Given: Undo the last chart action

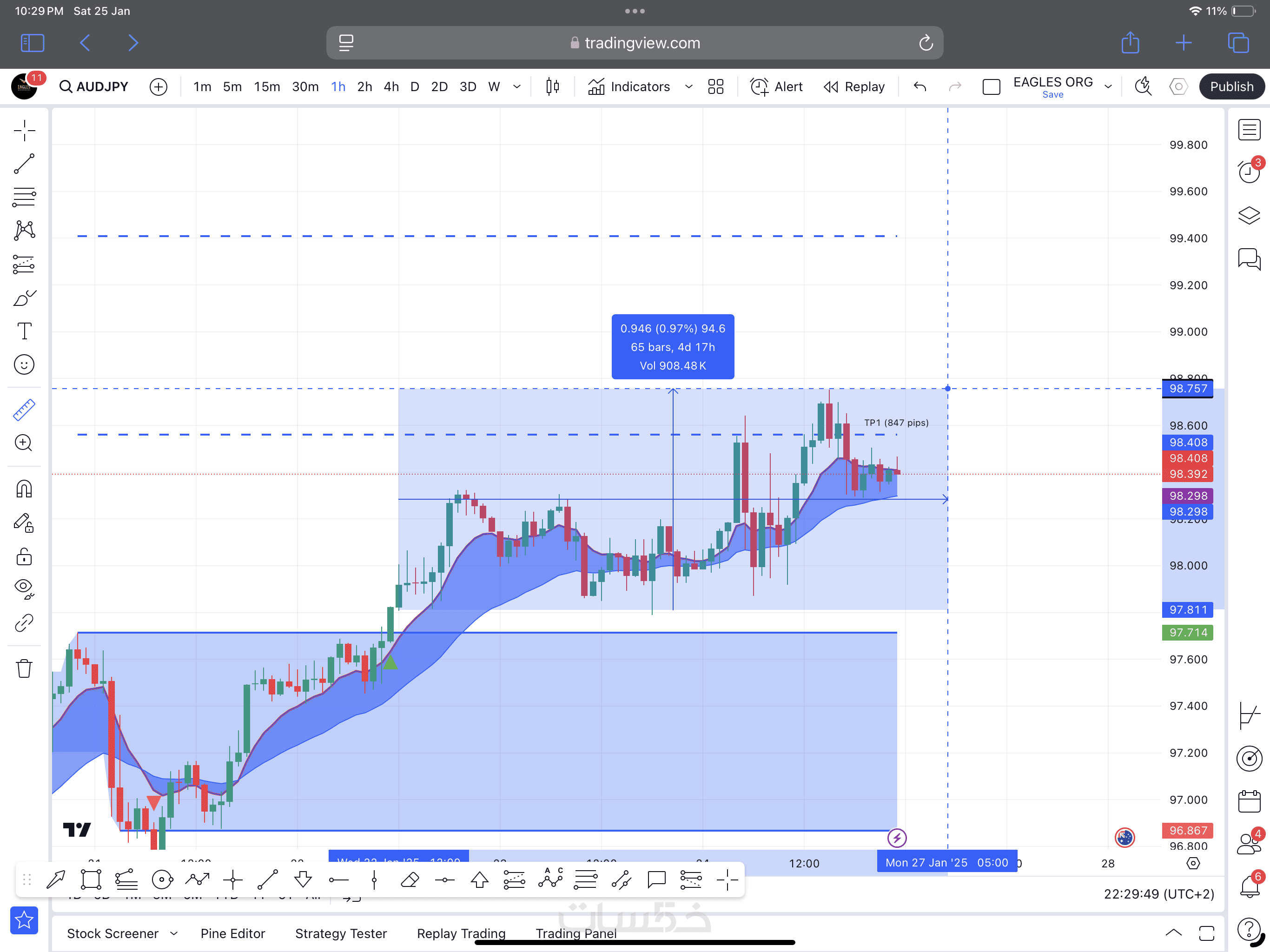Looking at the screenshot, I should pos(920,87).
